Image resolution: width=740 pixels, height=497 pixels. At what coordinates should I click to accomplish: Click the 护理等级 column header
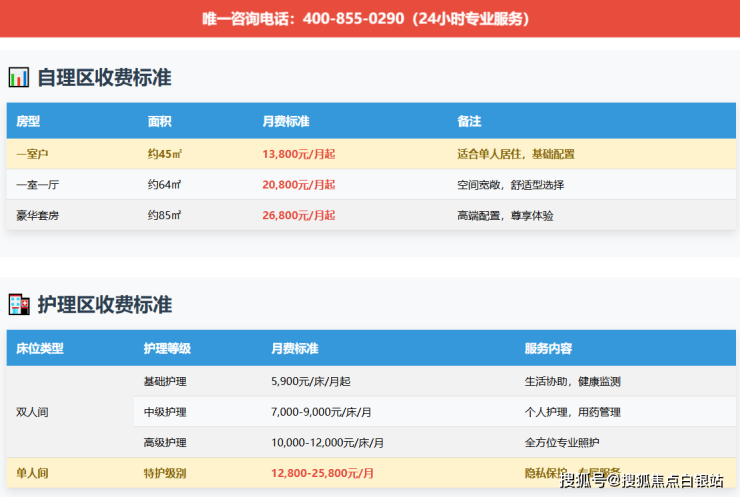click(x=167, y=349)
